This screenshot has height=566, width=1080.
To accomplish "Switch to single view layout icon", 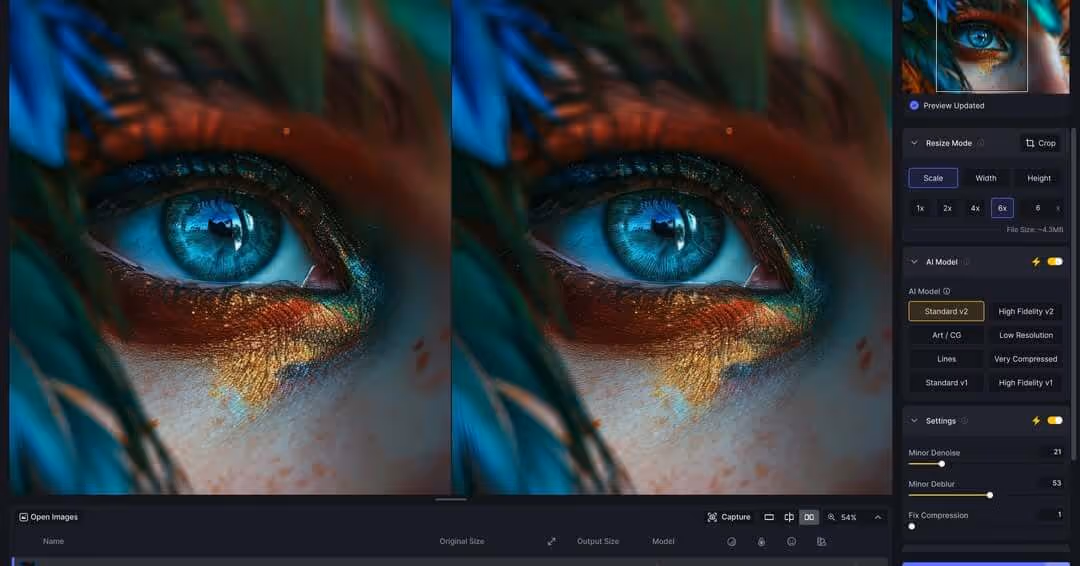I will point(769,517).
